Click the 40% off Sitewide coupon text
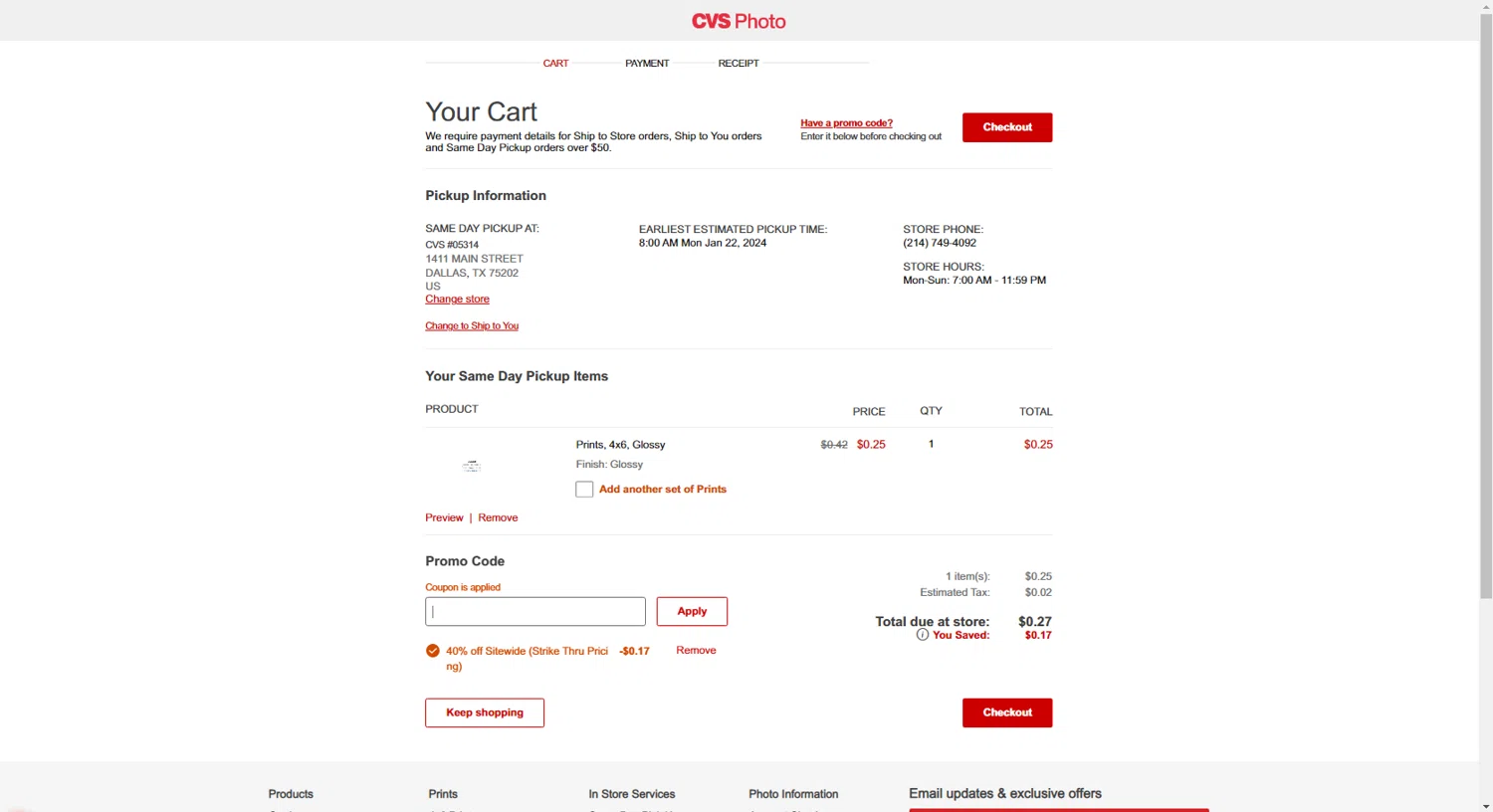Screen dimensions: 1493x812 coord(527,658)
